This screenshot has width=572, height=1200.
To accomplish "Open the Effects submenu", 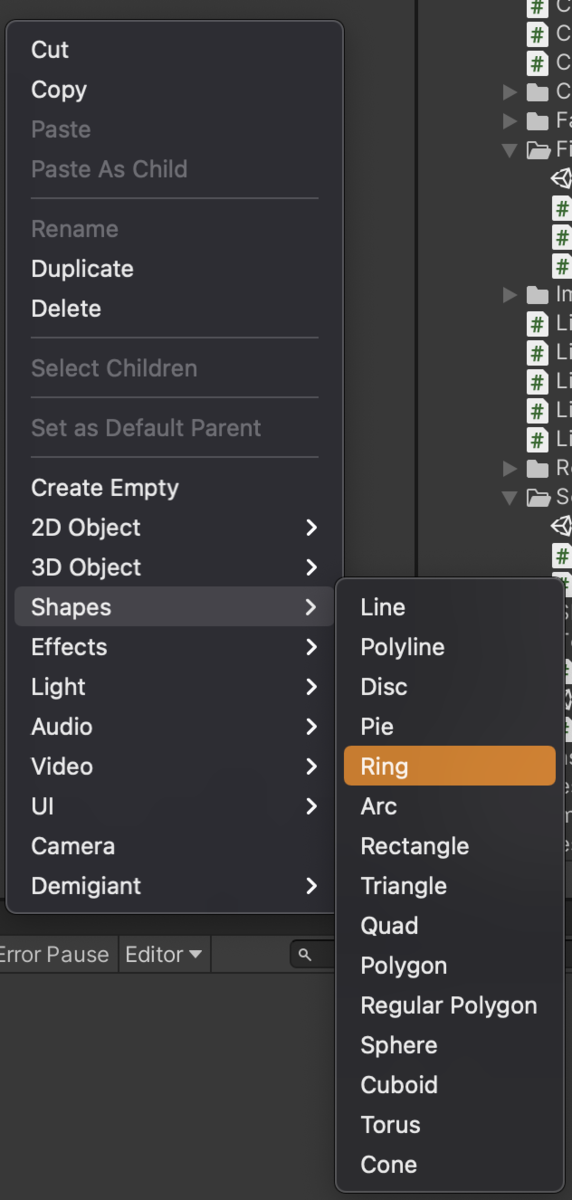I will (x=174, y=647).
